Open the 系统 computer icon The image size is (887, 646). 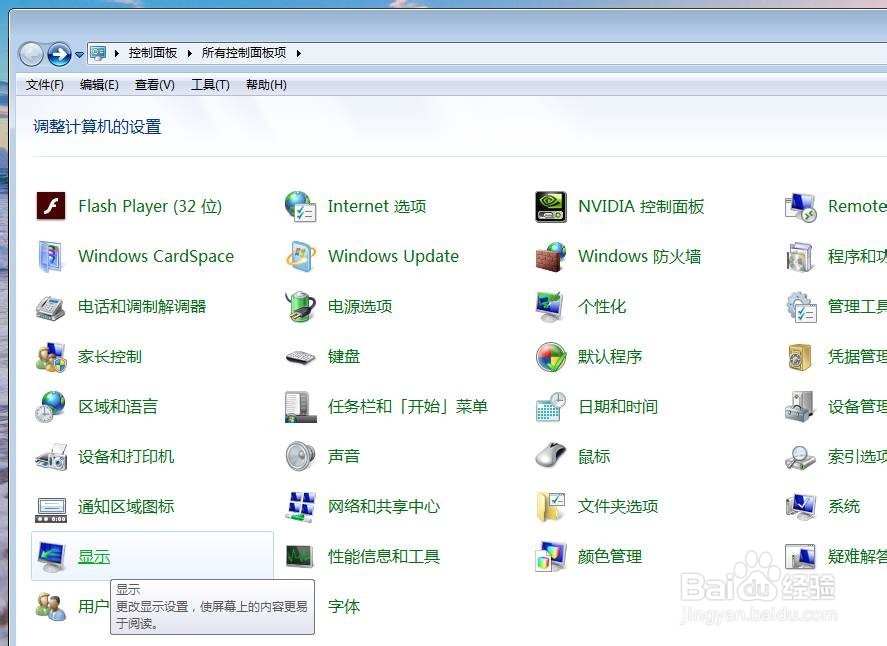click(801, 506)
